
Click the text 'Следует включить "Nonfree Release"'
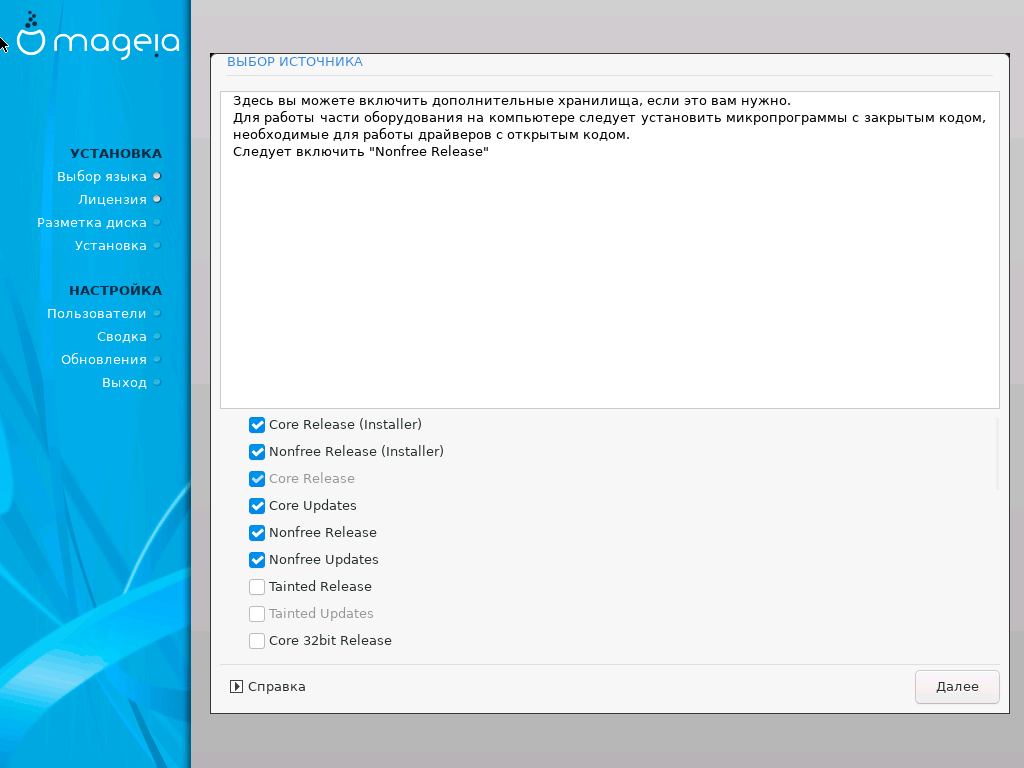[x=360, y=152]
